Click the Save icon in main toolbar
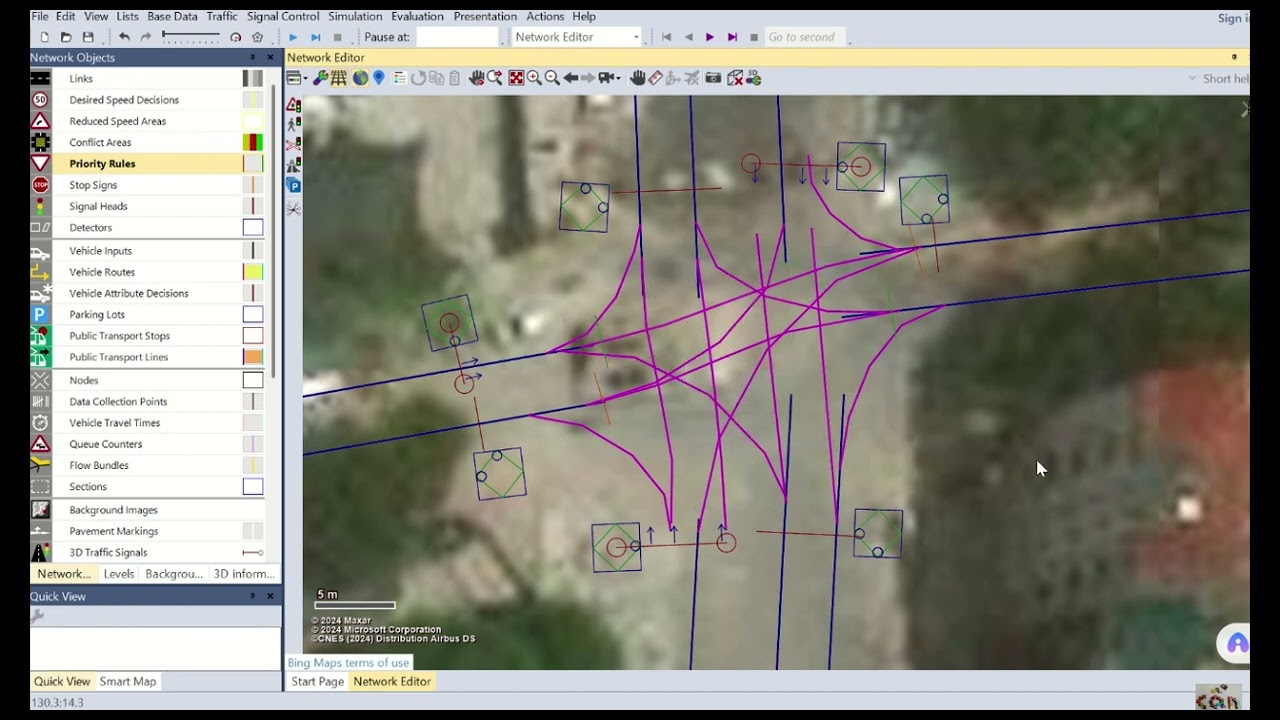Viewport: 1280px width, 720px height. 88,37
